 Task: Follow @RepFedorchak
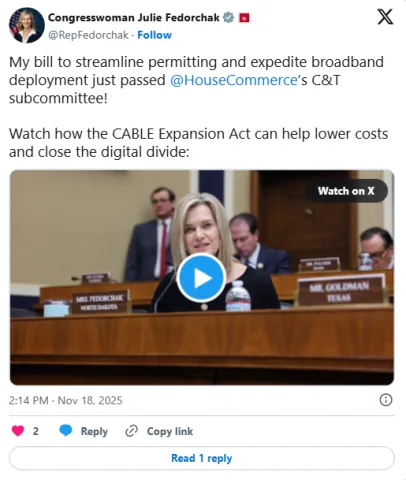[154, 35]
